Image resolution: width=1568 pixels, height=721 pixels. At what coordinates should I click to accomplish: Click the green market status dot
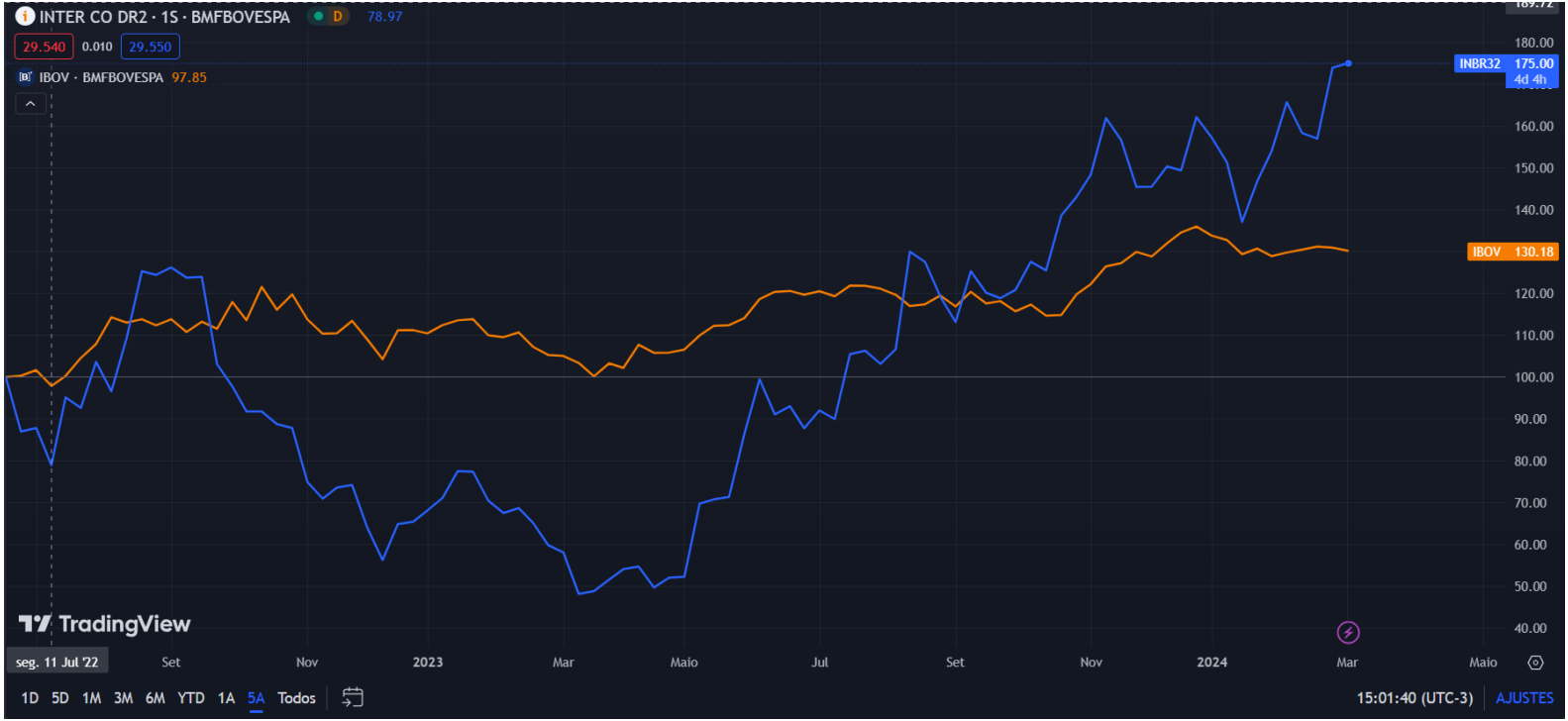point(318,17)
